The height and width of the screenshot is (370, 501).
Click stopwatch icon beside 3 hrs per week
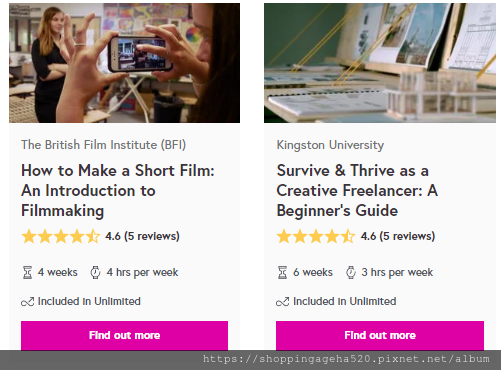pyautogui.click(x=351, y=272)
